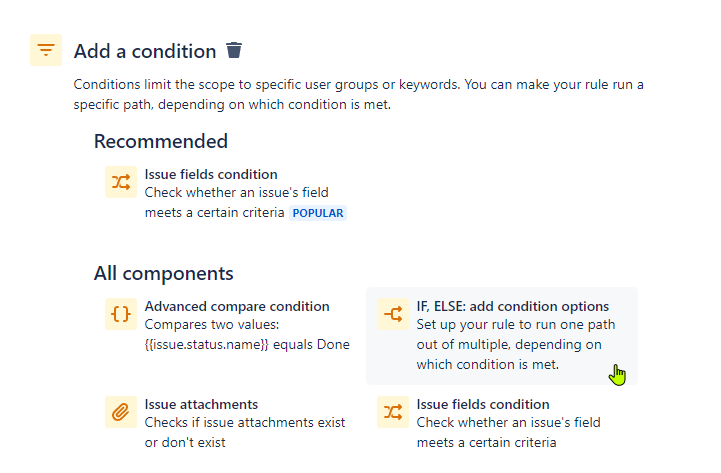The width and height of the screenshot is (721, 473).
Task: Click the All components section heading
Action: [164, 273]
